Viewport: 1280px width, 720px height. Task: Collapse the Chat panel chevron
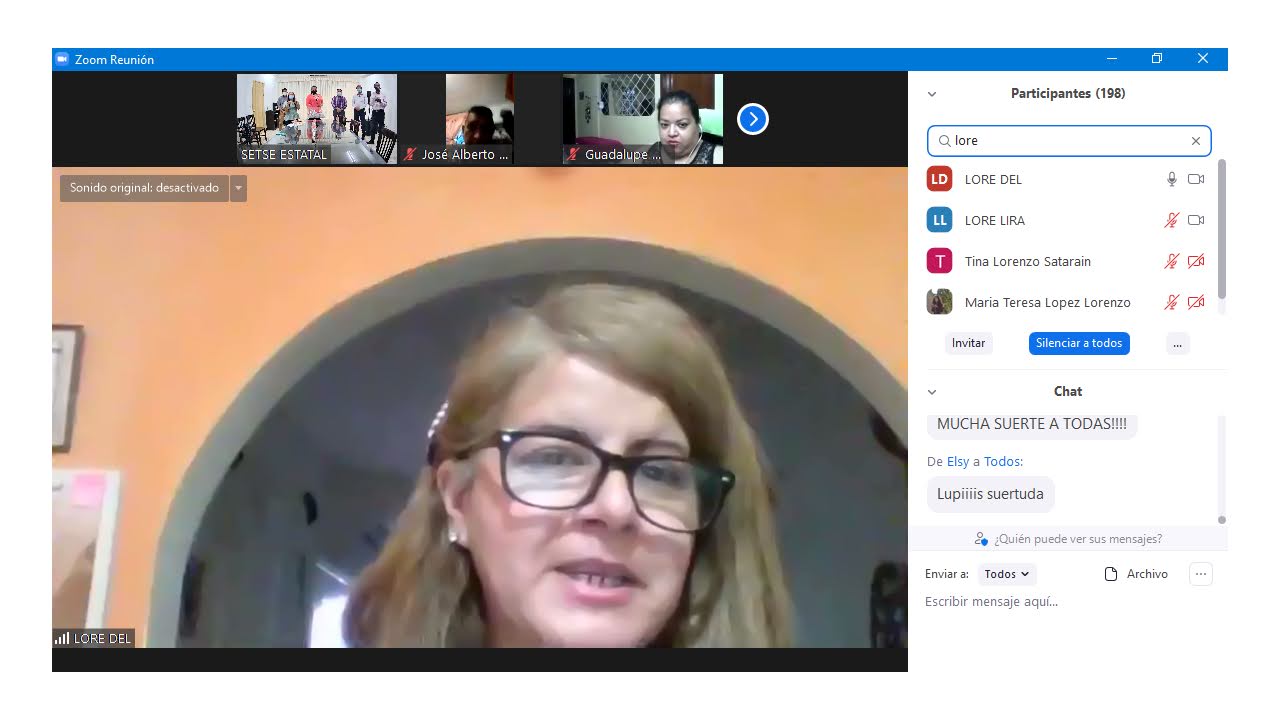coord(932,392)
